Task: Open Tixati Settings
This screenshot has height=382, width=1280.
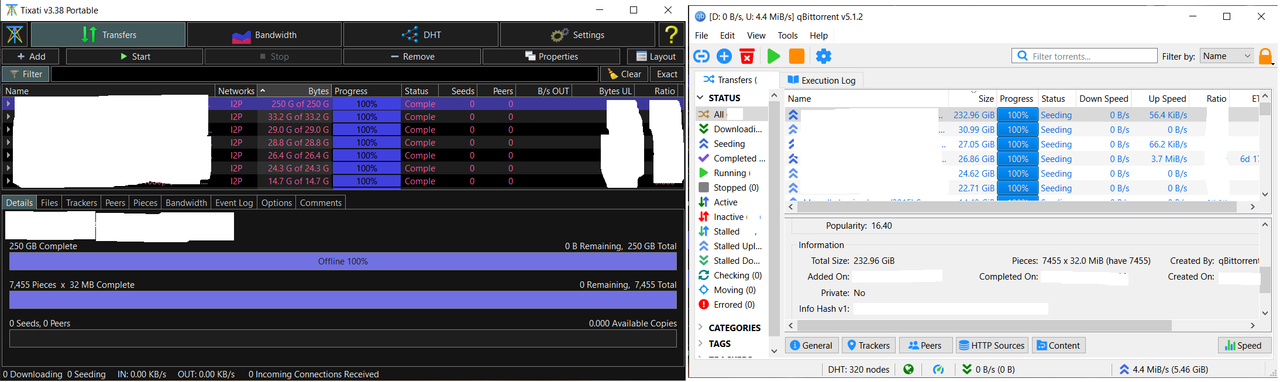Action: (x=576, y=34)
